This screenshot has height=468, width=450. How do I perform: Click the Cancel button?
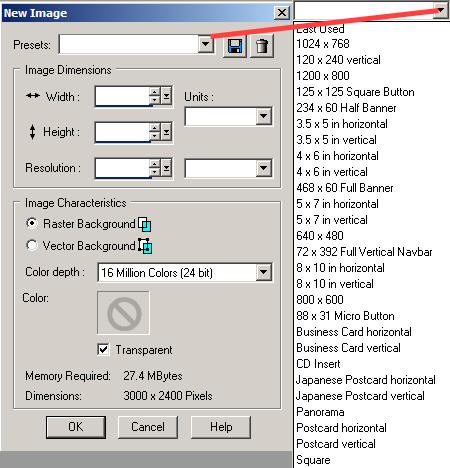[148, 427]
